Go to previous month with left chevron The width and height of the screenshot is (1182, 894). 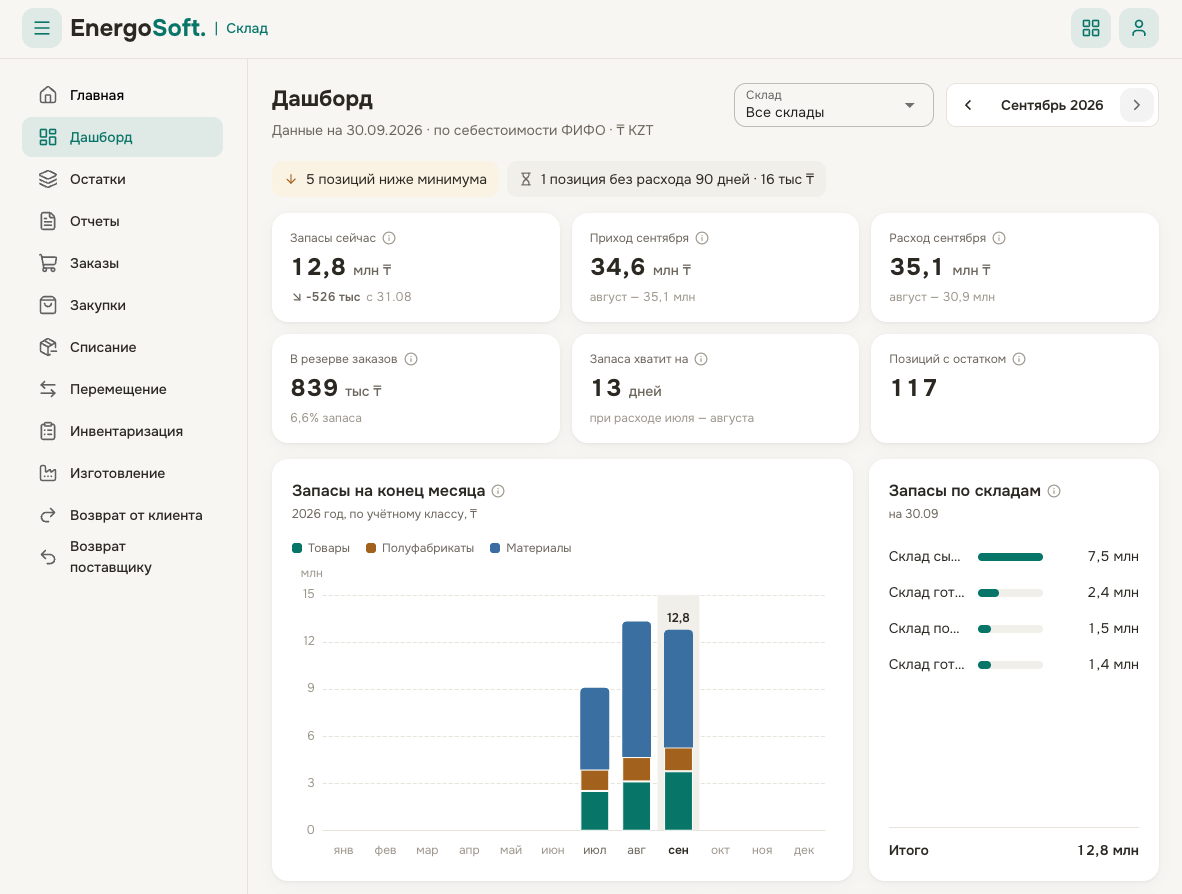[968, 105]
